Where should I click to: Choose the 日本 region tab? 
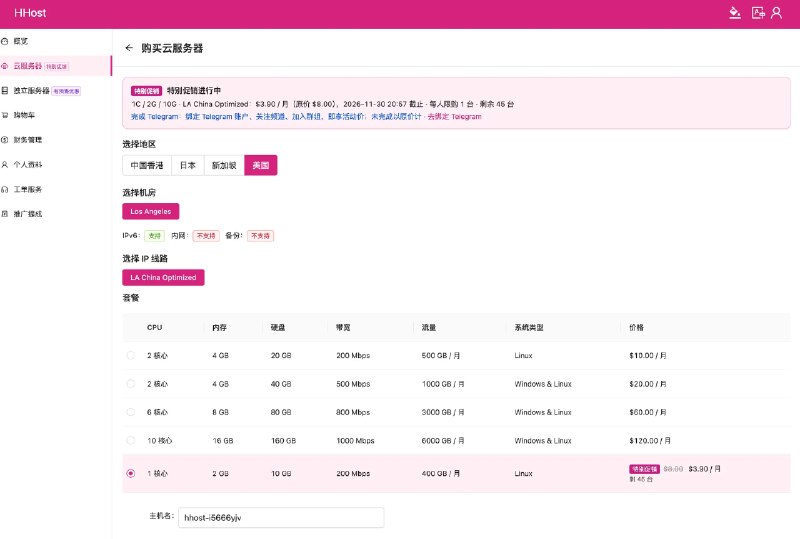pos(188,165)
